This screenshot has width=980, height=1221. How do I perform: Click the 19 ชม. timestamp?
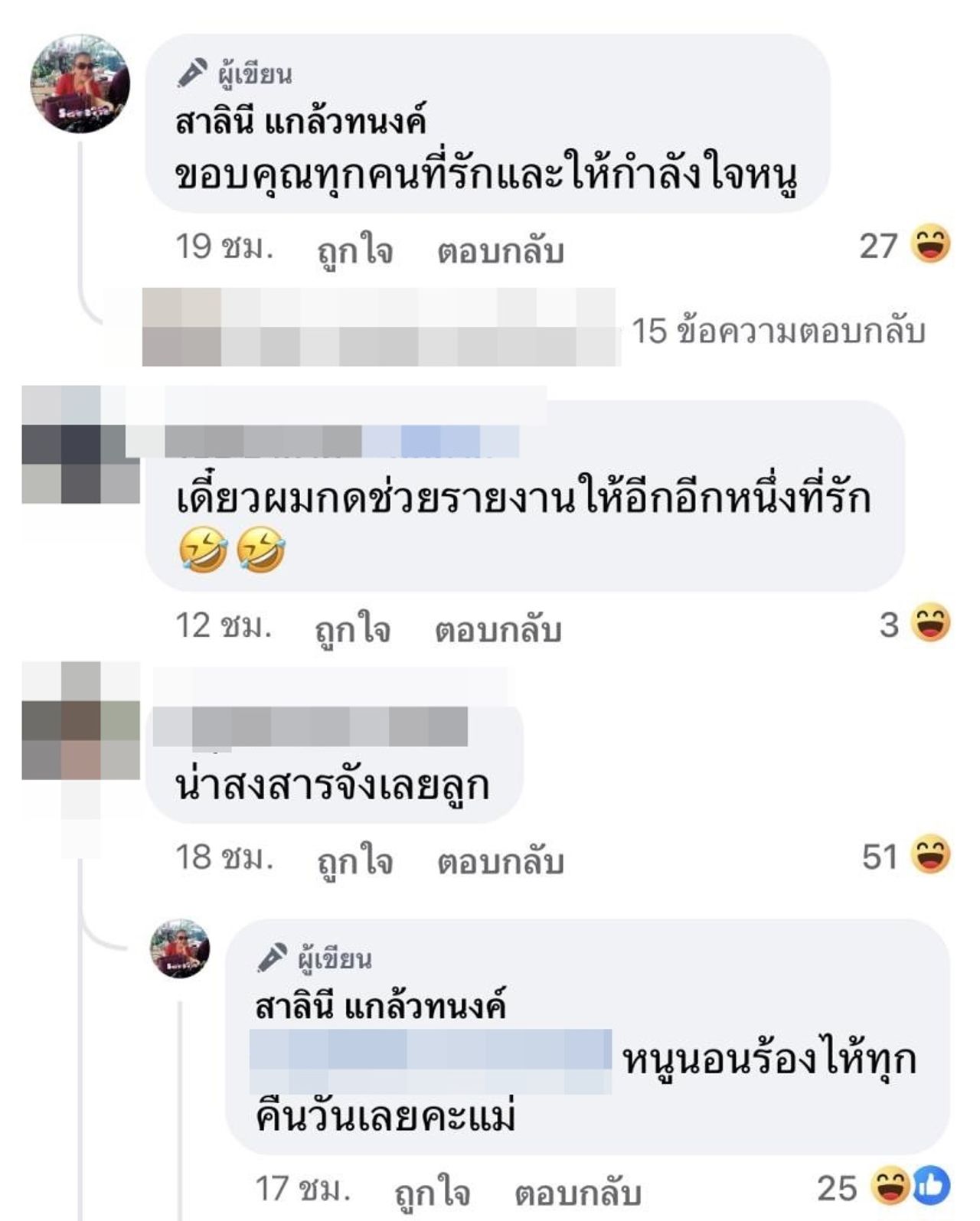(224, 246)
